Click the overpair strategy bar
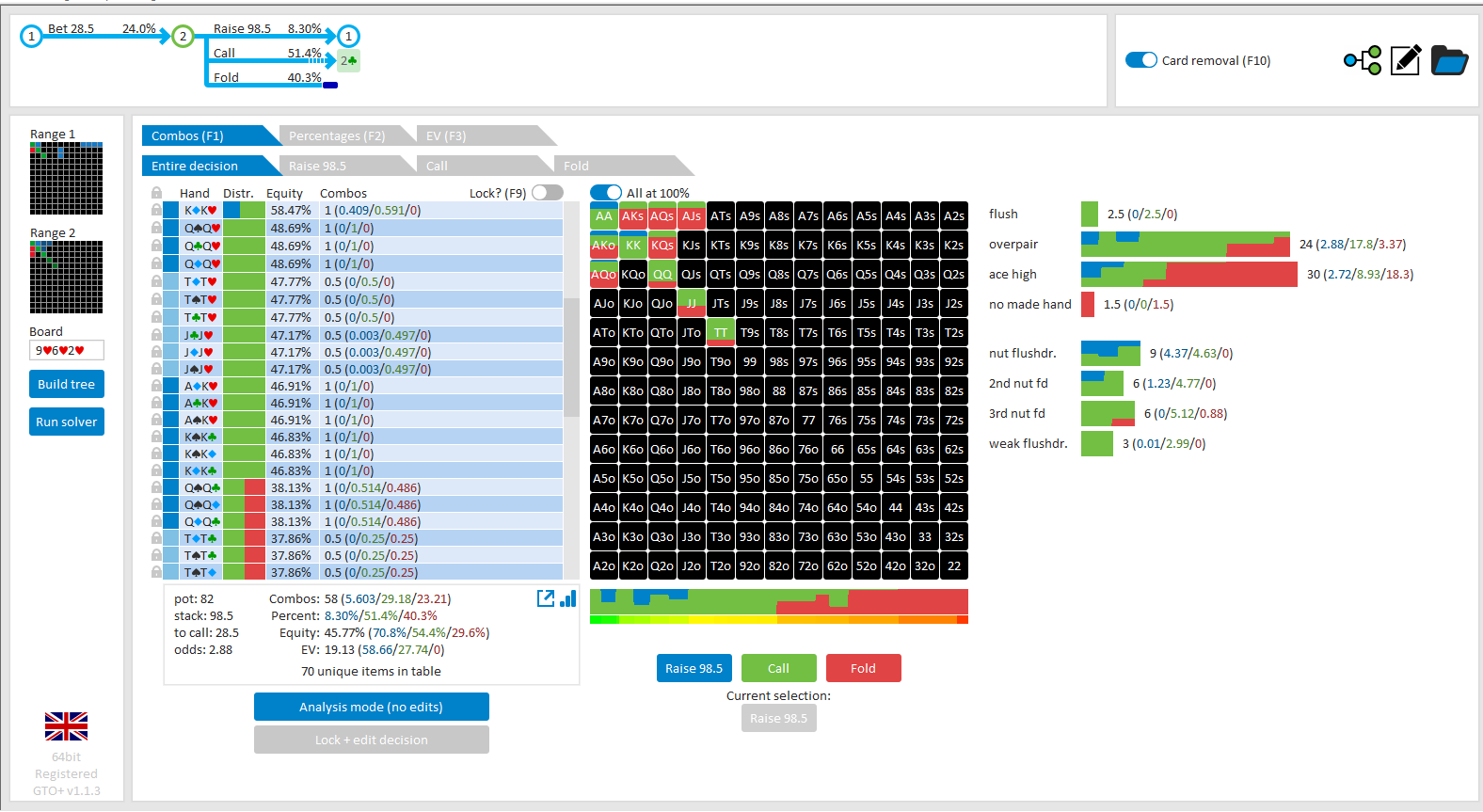The image size is (1483, 812). tap(1186, 244)
